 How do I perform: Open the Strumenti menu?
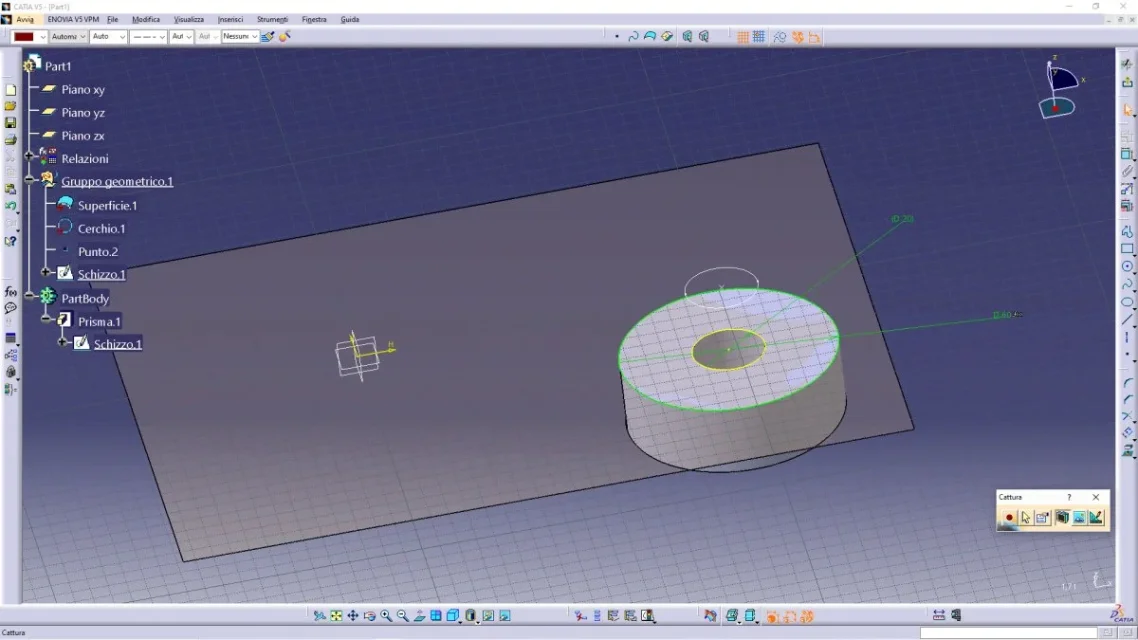[x=272, y=19]
